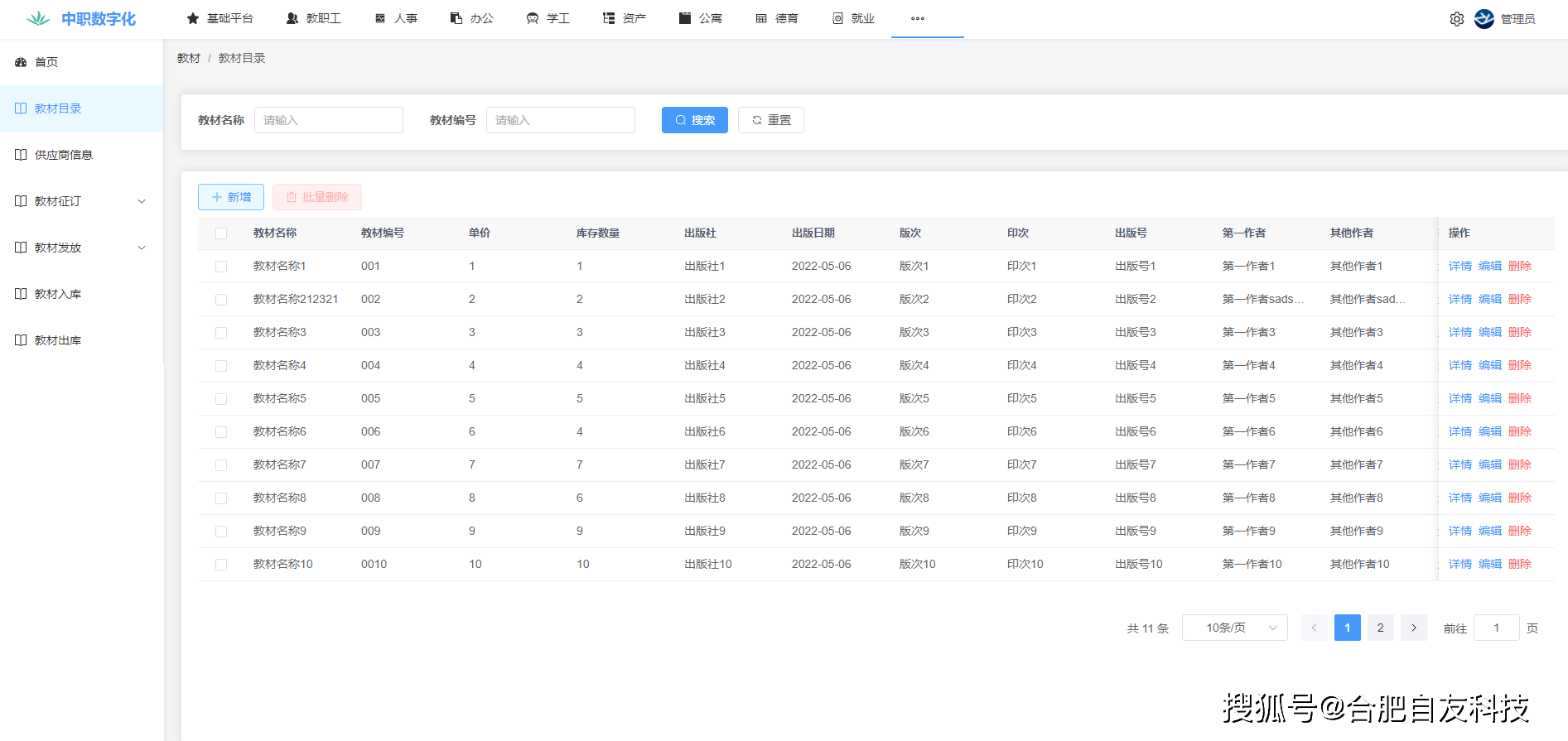Click the 重置 reset button
1568x741 pixels.
771,120
